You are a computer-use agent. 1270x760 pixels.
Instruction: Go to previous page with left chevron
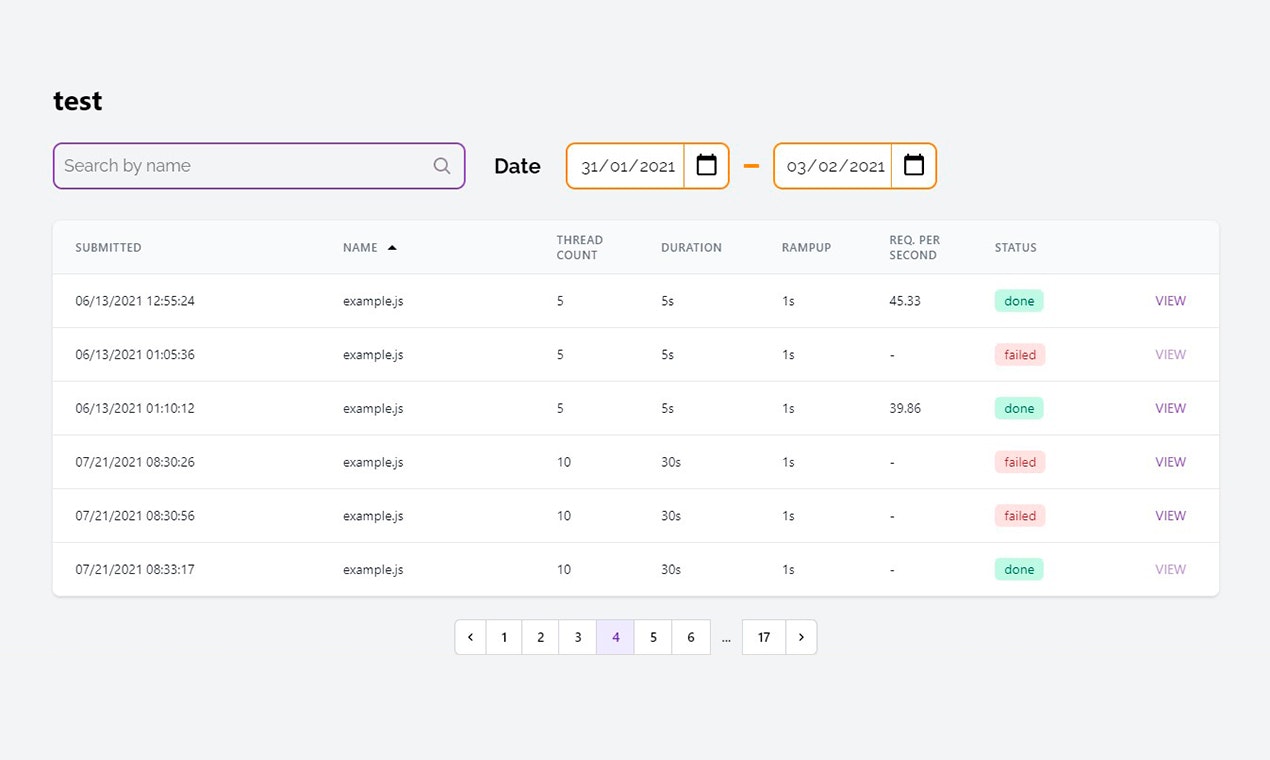[x=470, y=637]
